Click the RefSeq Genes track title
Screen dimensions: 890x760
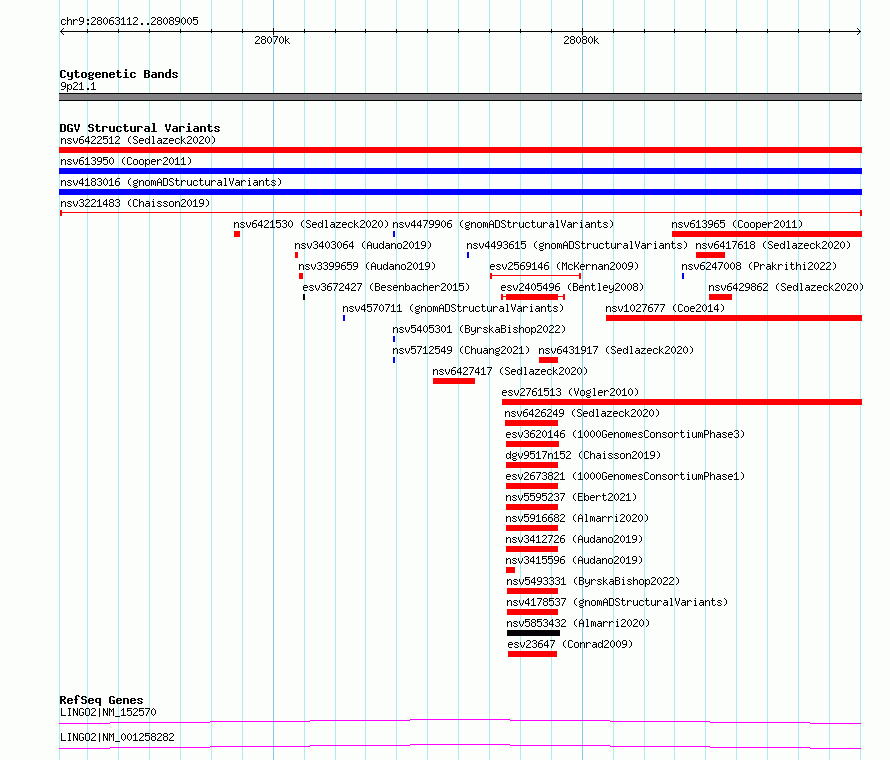(x=101, y=700)
